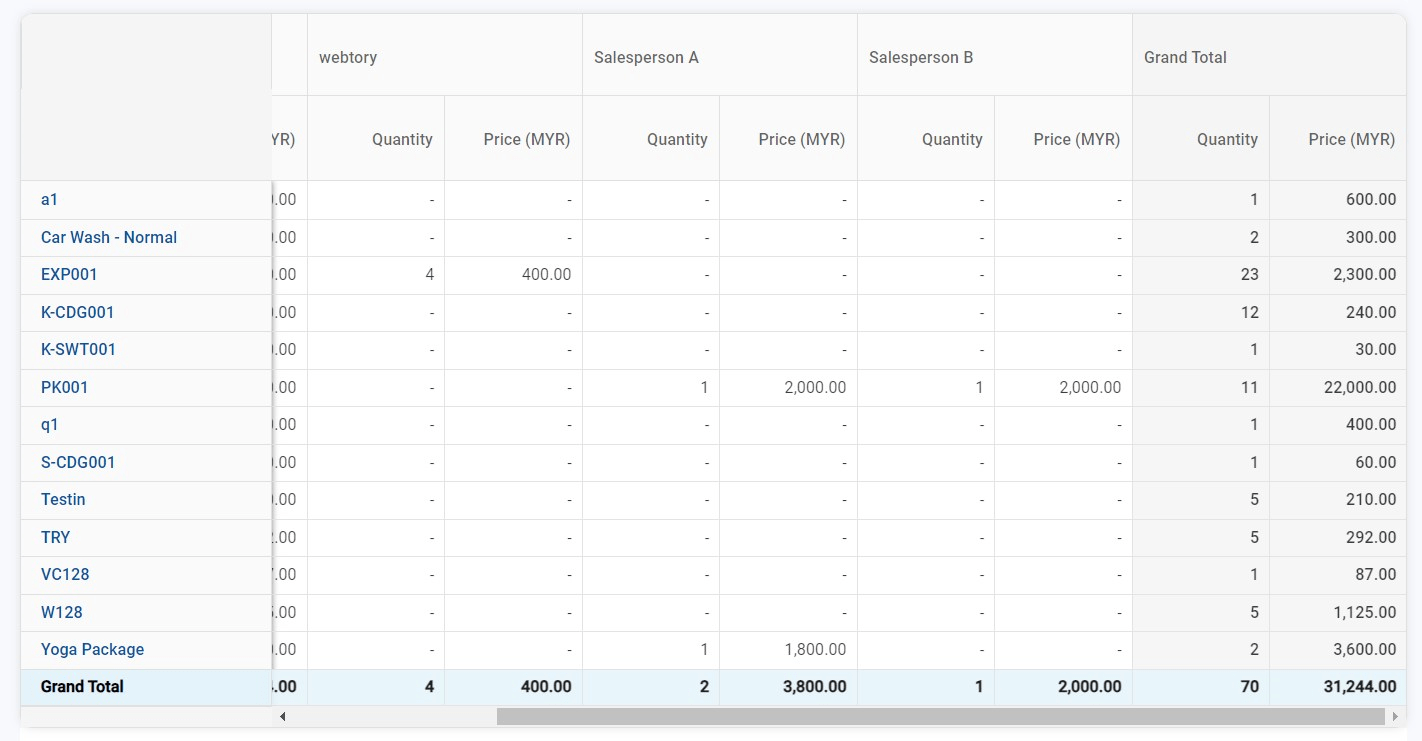
Task: Select the Grand Total row label
Action: [82, 687]
